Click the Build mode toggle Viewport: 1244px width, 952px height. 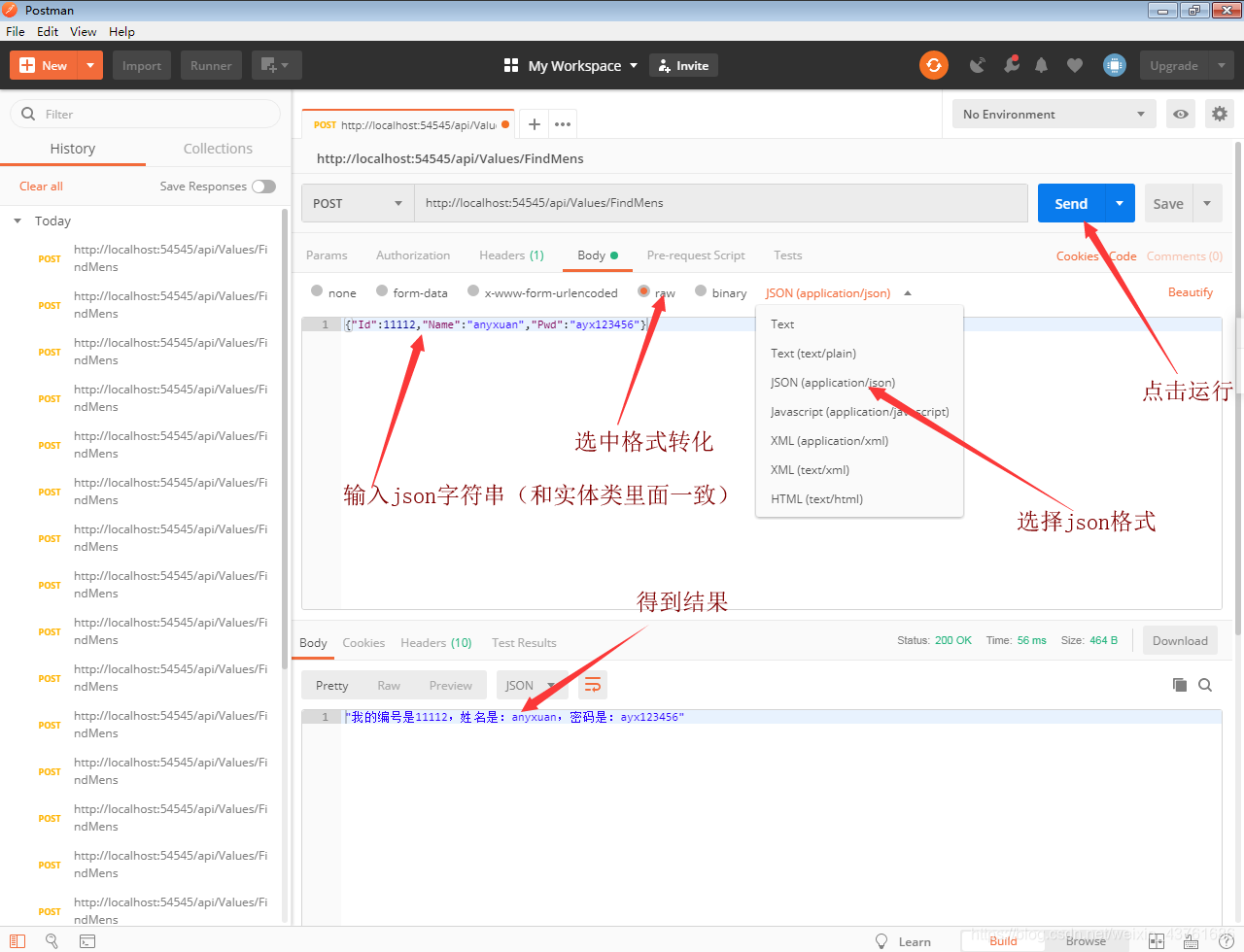pyautogui.click(x=1003, y=940)
